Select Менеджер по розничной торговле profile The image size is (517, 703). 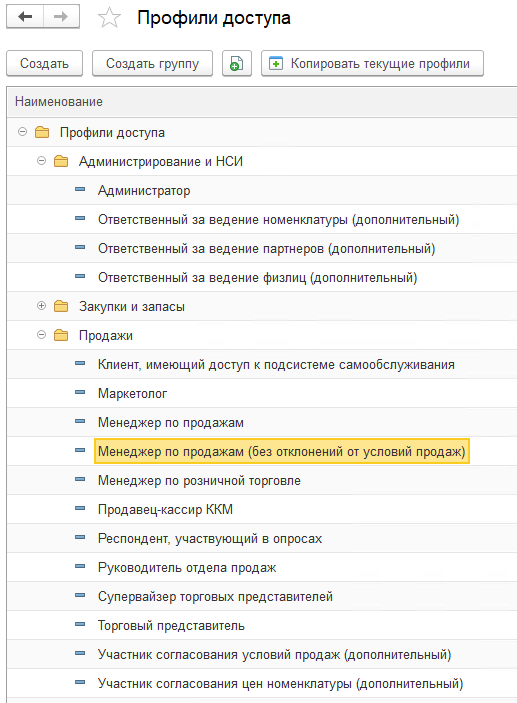pos(262,480)
